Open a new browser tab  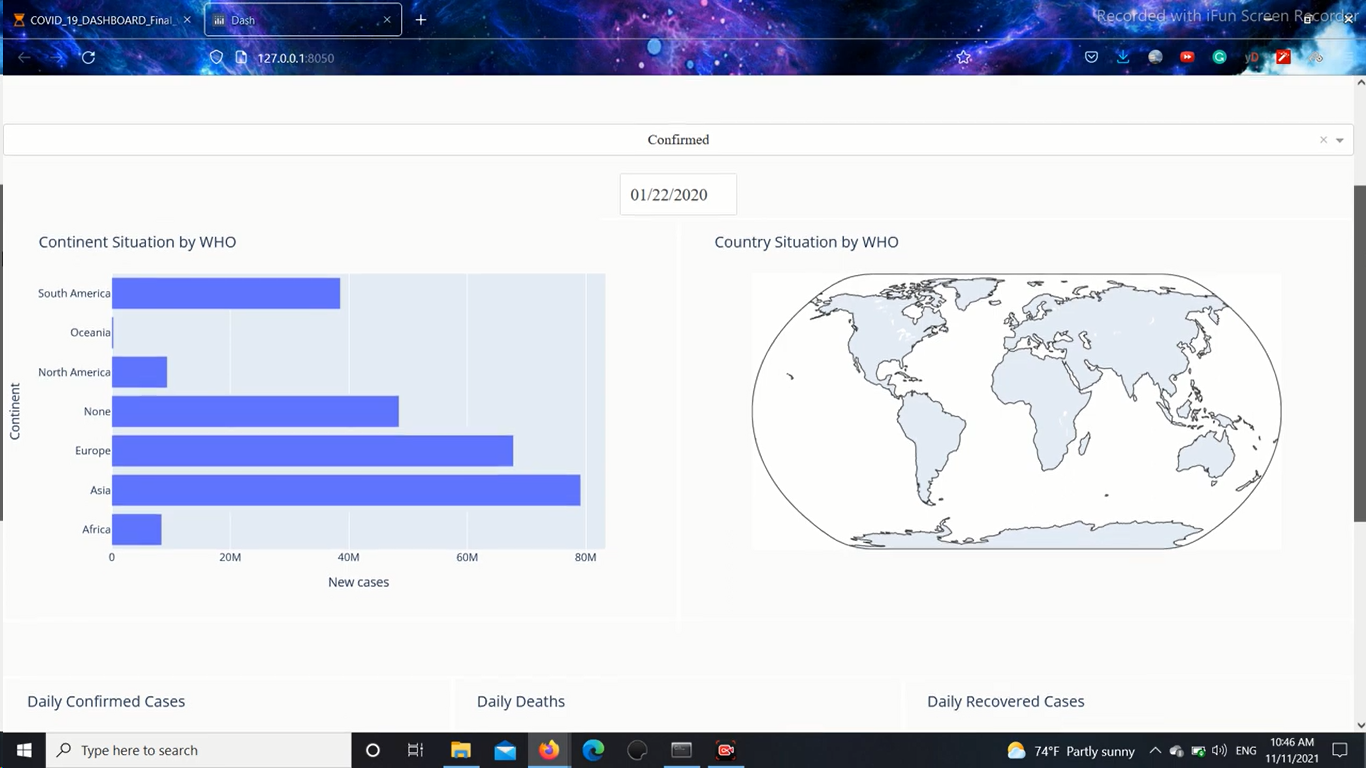(420, 19)
